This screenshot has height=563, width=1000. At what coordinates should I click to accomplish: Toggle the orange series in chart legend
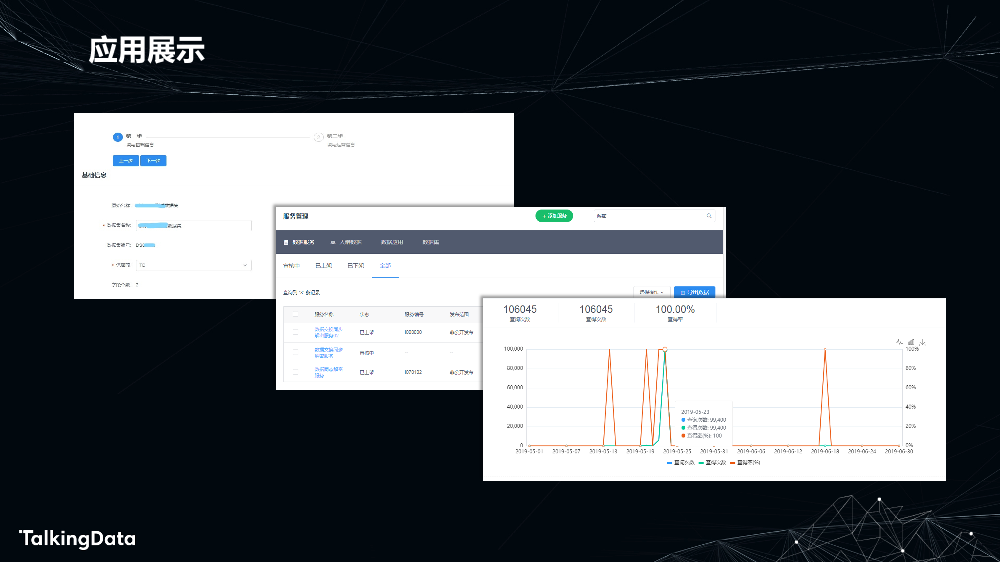point(745,463)
